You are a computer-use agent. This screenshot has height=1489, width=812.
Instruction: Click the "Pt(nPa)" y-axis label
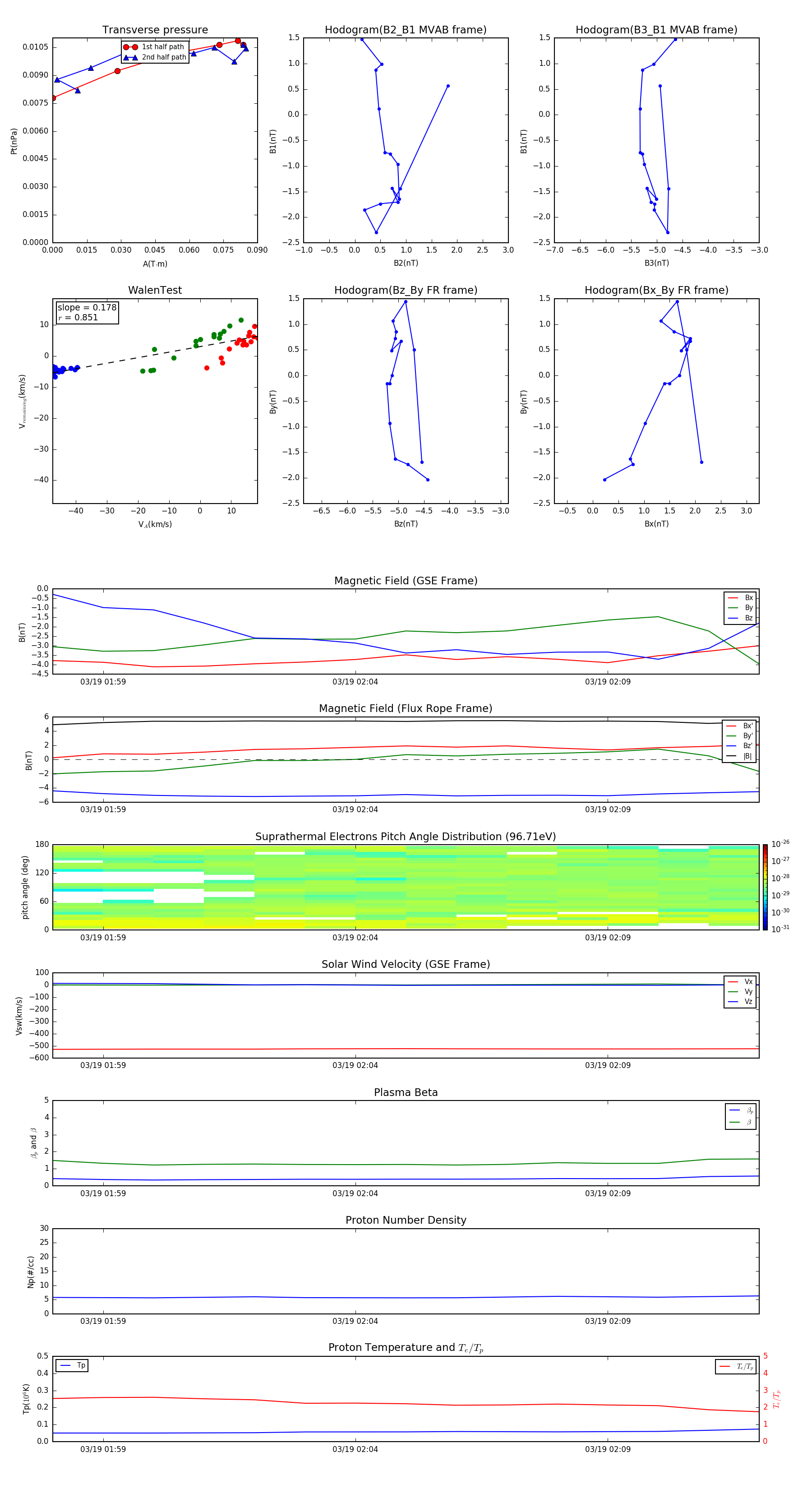click(14, 141)
